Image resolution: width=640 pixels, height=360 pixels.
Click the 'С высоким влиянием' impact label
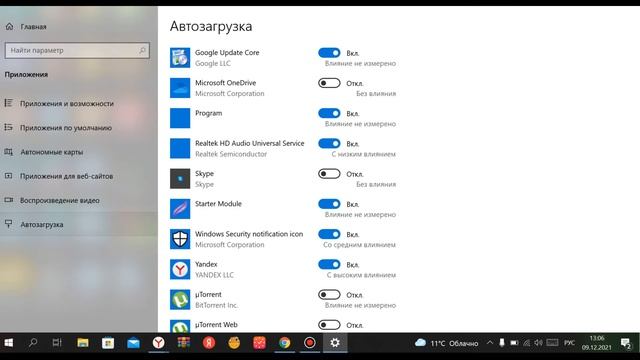pos(361,275)
